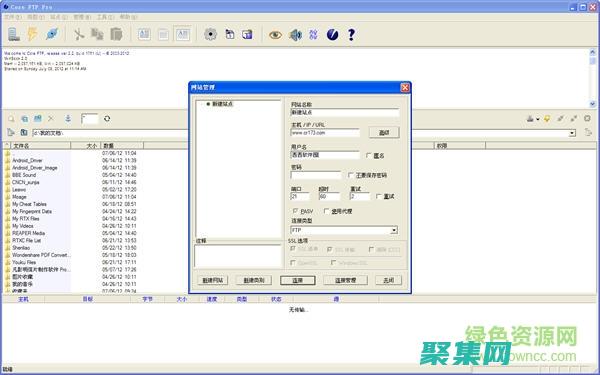Click the 用户名 username input field
Viewport: 600px width, 375px height.
coord(325,155)
